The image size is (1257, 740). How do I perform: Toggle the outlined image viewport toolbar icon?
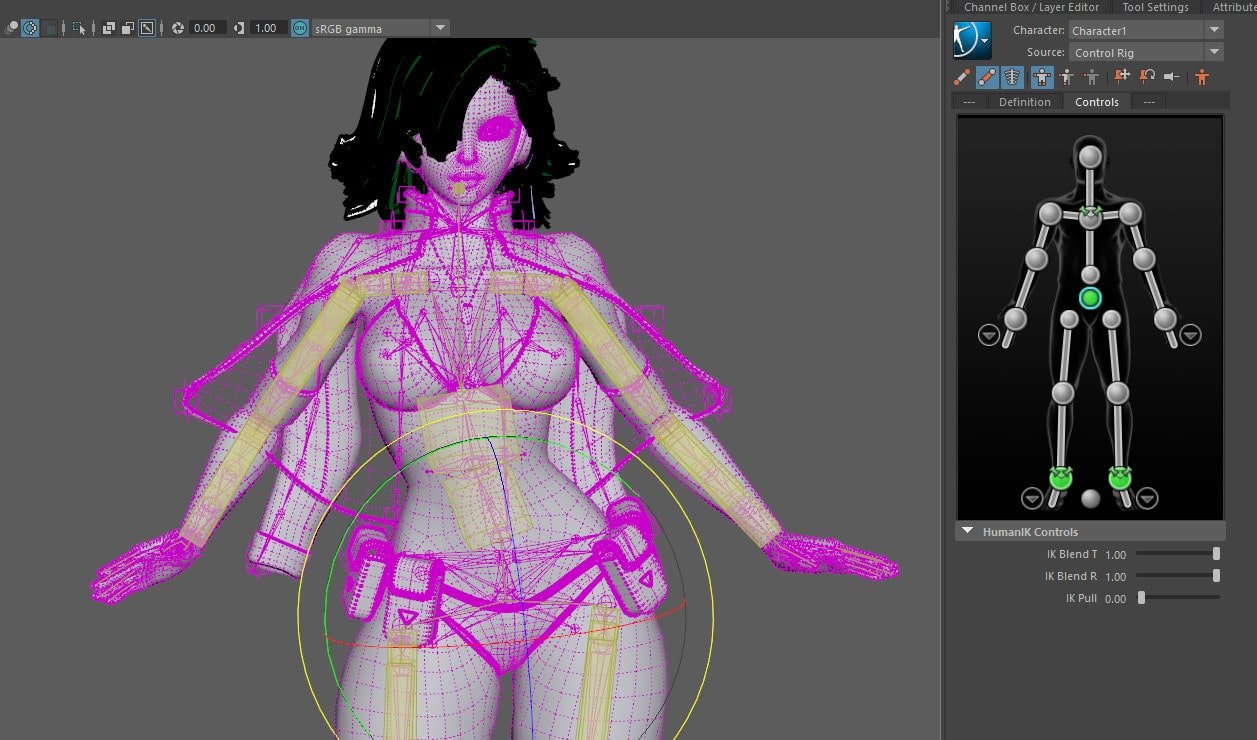click(147, 28)
